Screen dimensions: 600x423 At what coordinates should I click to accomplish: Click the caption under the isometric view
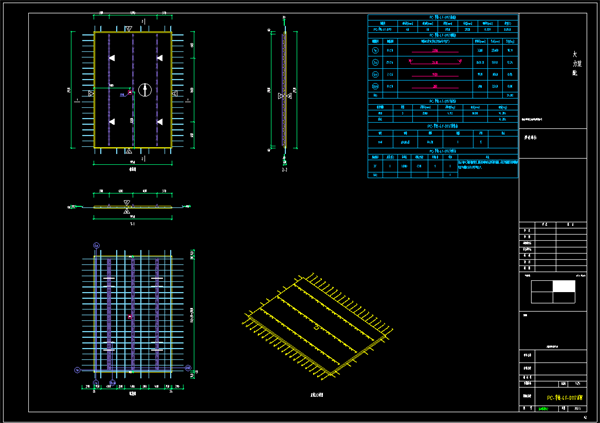pos(317,395)
